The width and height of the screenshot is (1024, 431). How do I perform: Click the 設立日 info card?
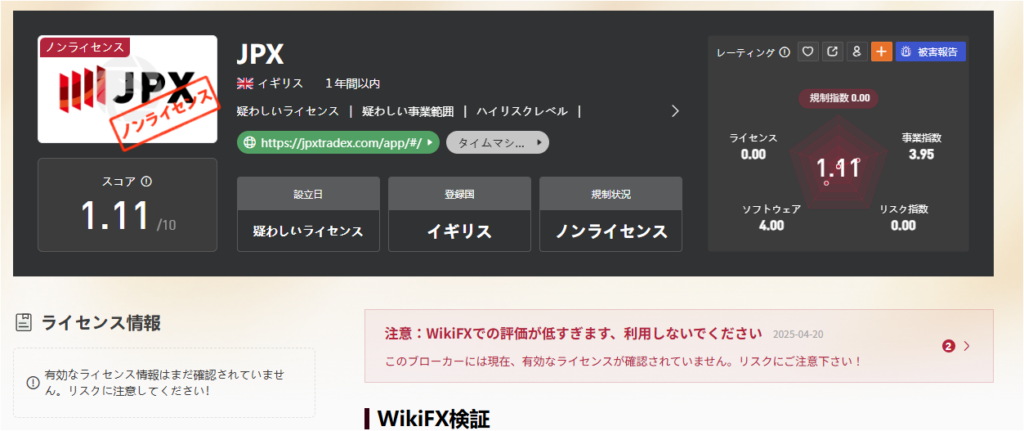(x=308, y=214)
